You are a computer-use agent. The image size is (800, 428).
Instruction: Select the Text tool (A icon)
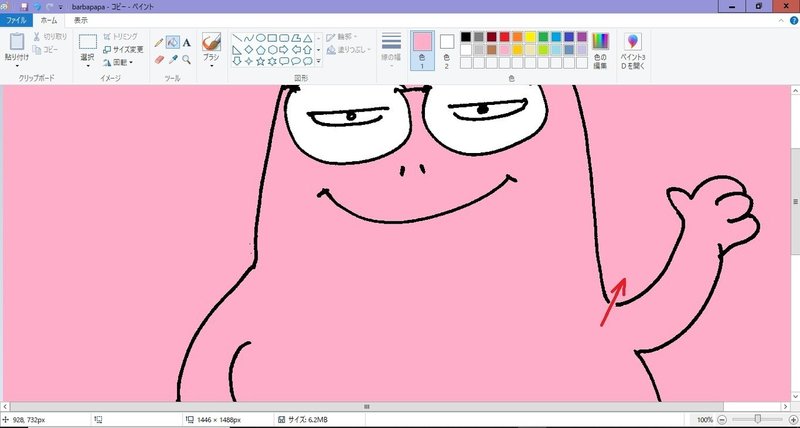coord(187,43)
